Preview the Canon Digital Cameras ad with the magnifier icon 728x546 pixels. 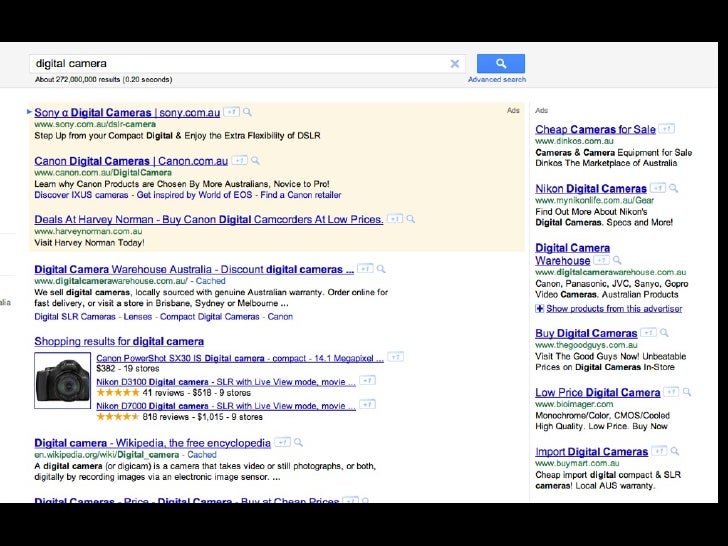click(255, 161)
